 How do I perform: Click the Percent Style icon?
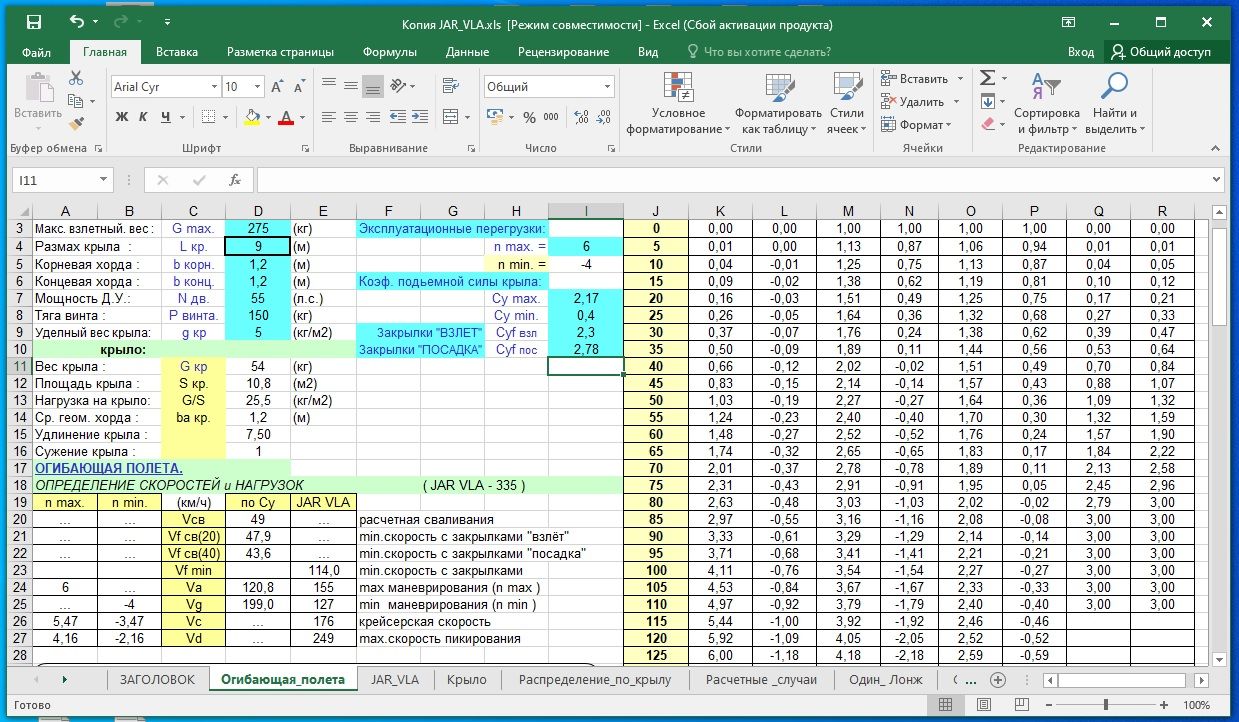tap(528, 117)
